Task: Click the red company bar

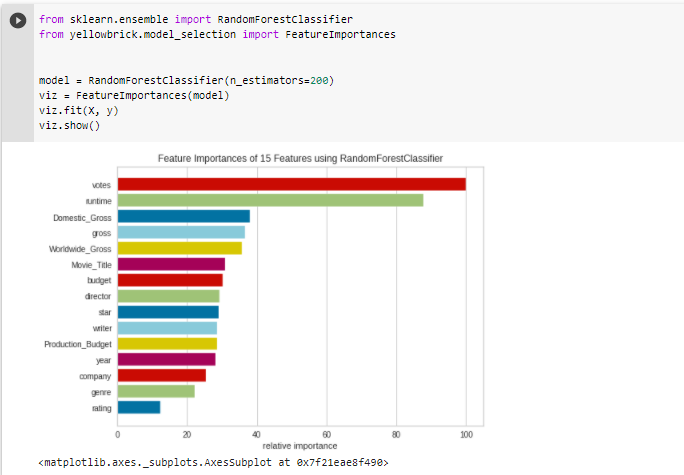Action: (162, 376)
